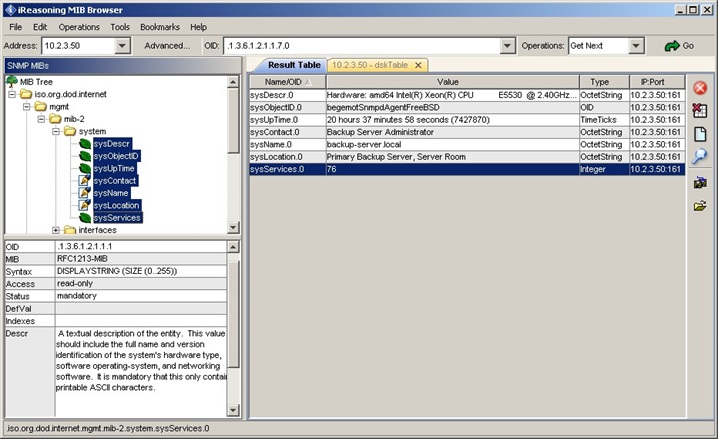Click the iReasoning app icon in title bar
The width and height of the screenshot is (718, 439).
pyautogui.click(x=10, y=10)
